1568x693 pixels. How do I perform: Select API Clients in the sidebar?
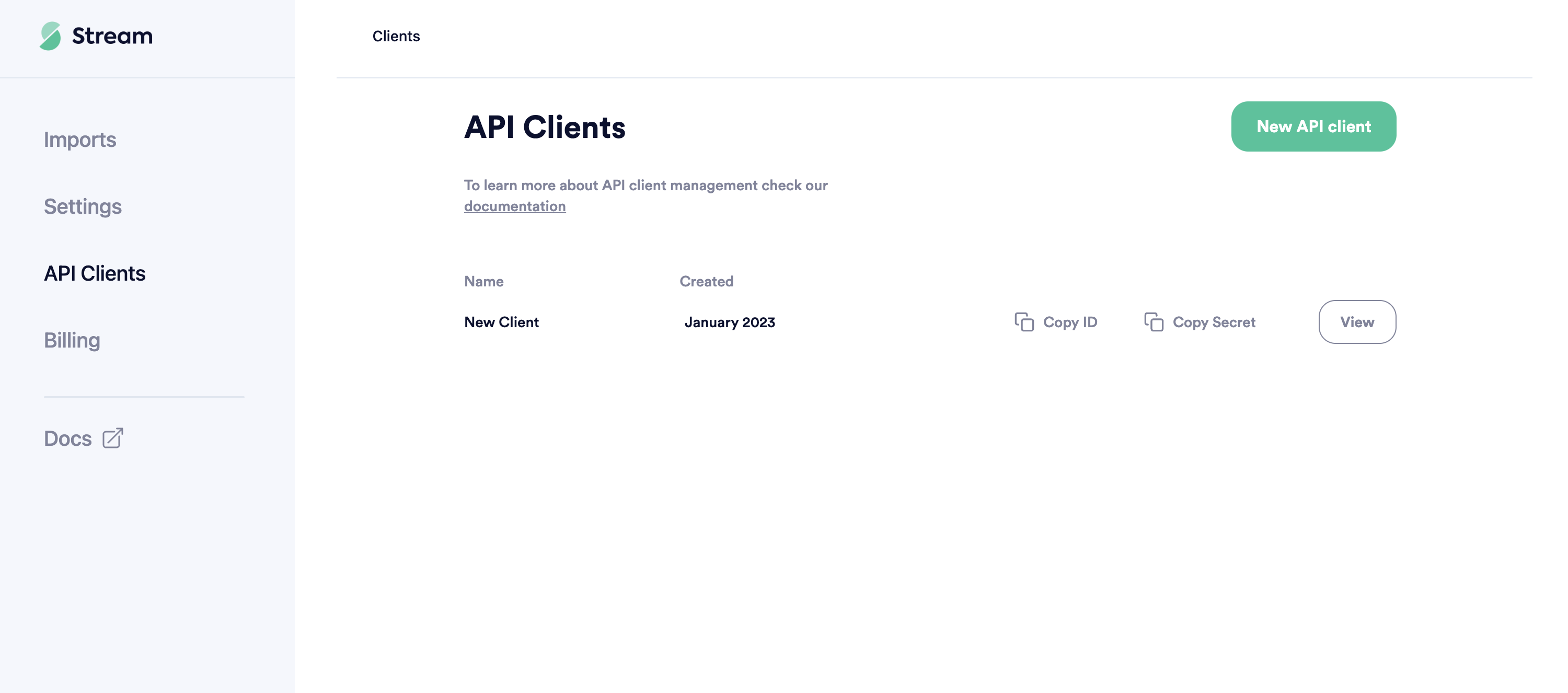coord(95,274)
